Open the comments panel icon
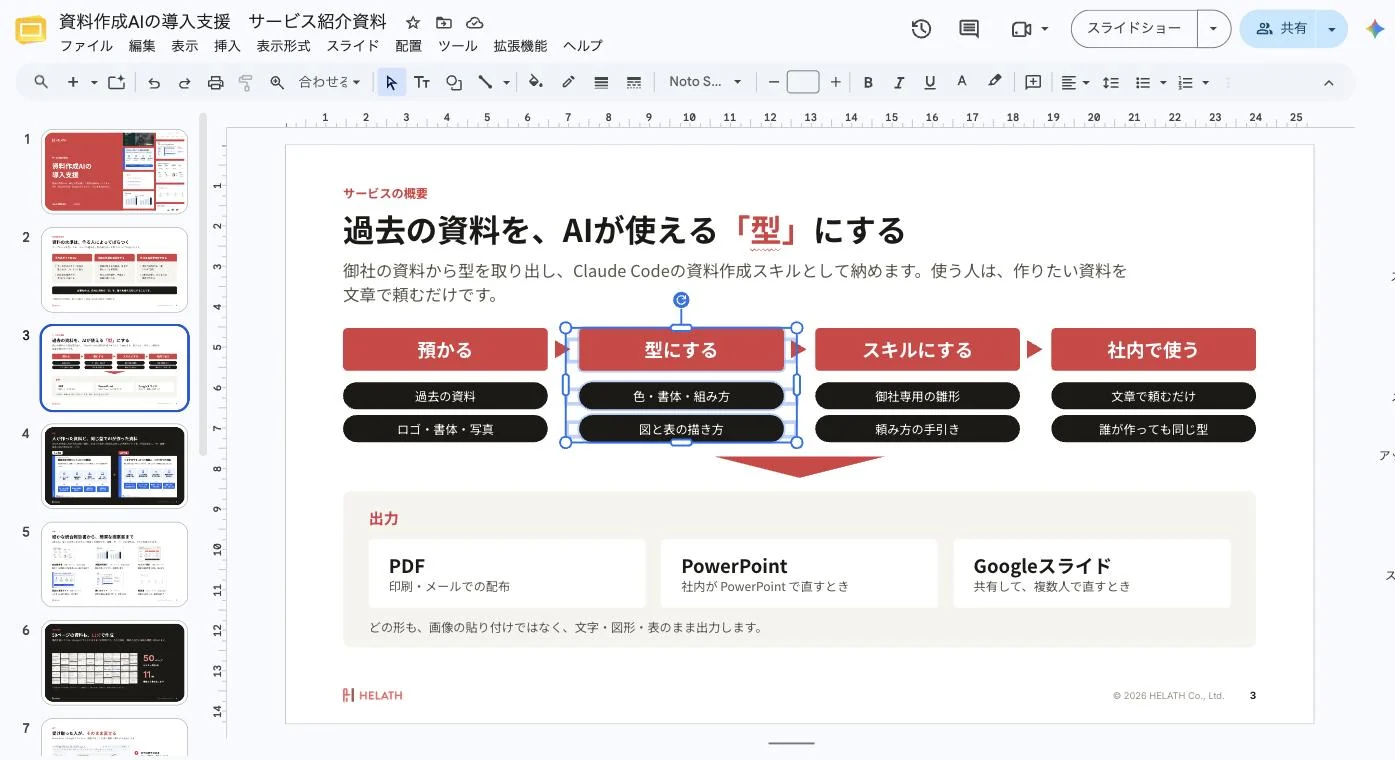The height and width of the screenshot is (760, 1395). (x=969, y=29)
